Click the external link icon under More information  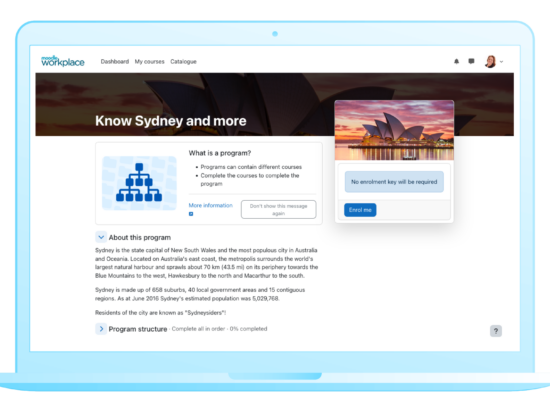pyautogui.click(x=191, y=214)
